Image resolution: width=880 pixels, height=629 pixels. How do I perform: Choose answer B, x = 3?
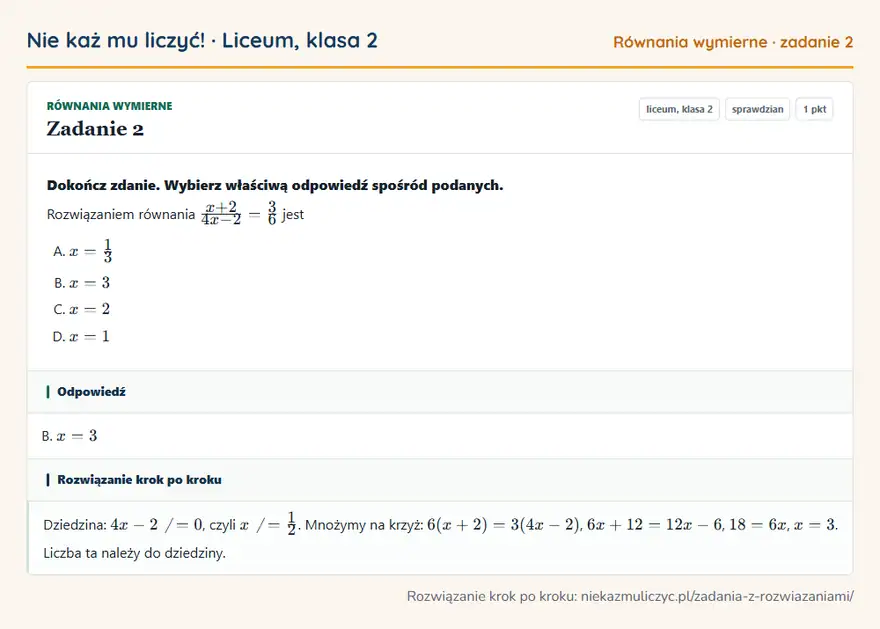tap(82, 283)
